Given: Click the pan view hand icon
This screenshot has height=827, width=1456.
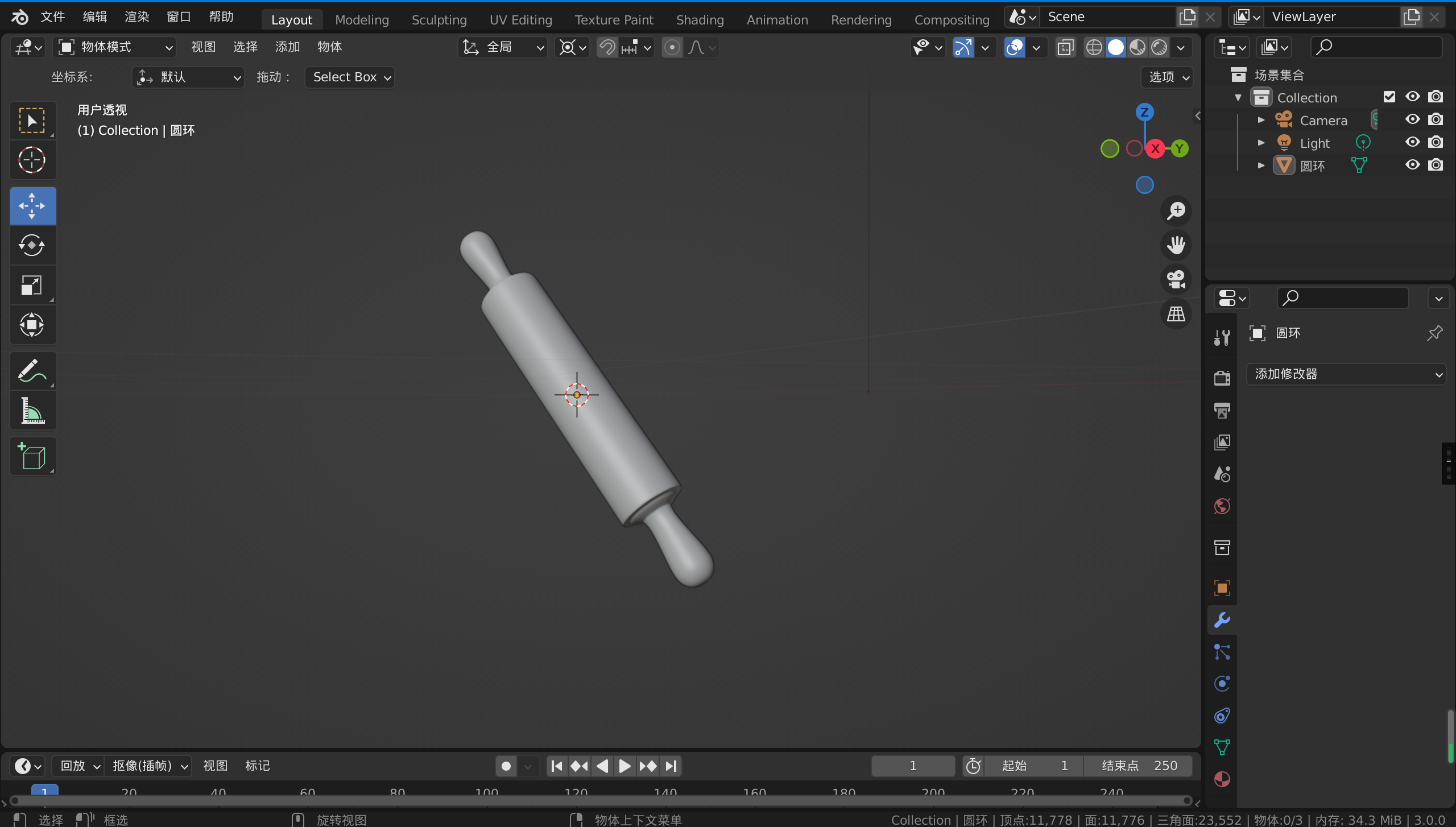Looking at the screenshot, I should pyautogui.click(x=1176, y=245).
